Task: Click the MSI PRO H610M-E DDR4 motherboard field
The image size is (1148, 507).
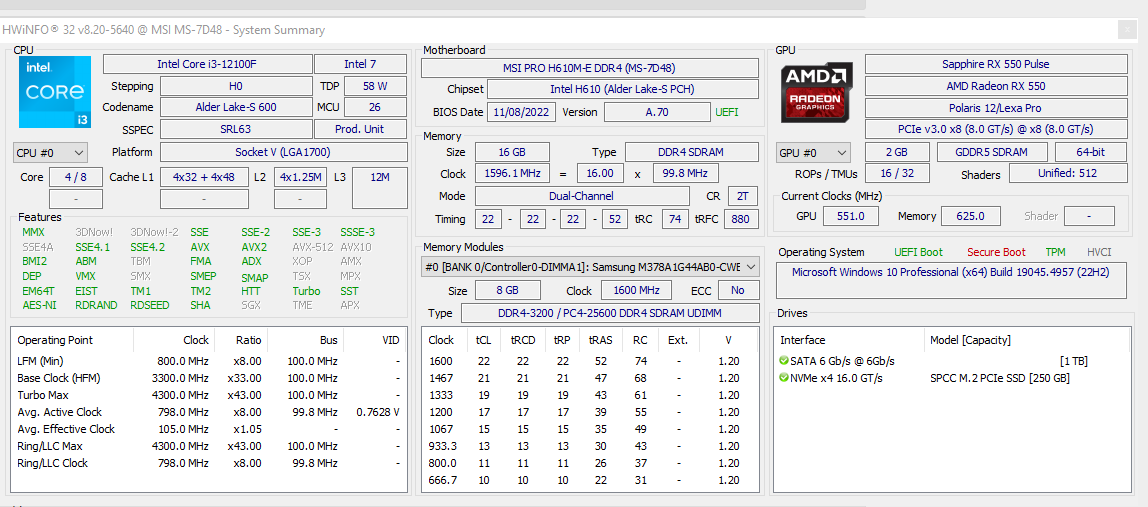Action: click(589, 68)
